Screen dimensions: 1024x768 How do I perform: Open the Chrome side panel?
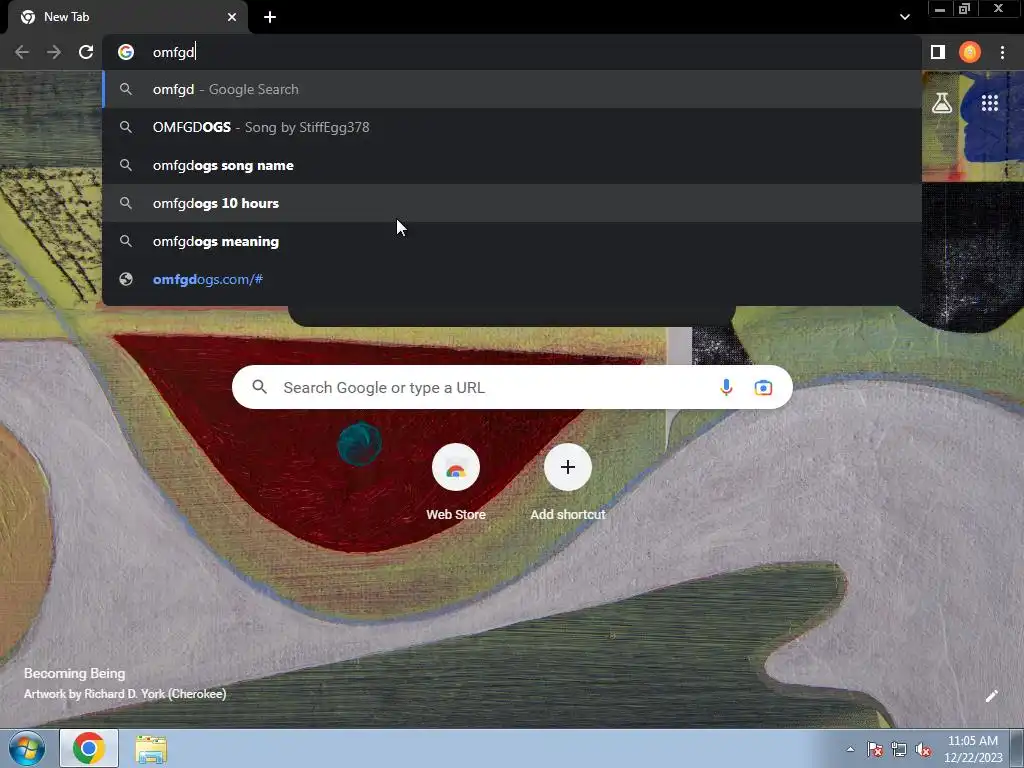pos(938,52)
